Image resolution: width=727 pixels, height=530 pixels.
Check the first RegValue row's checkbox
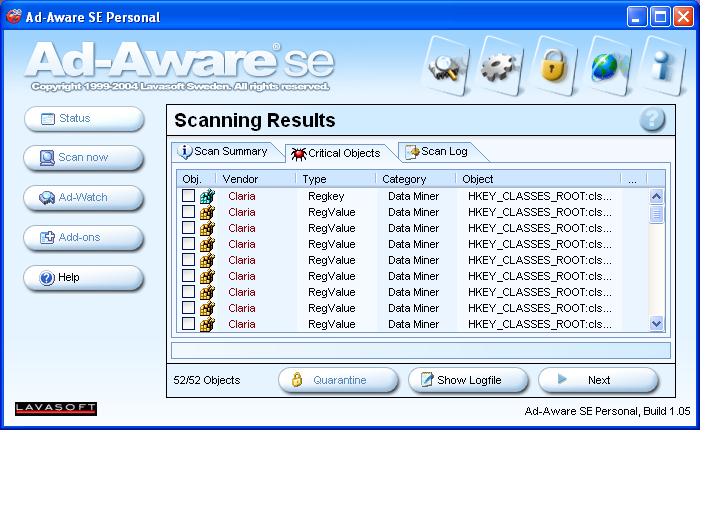(188, 212)
